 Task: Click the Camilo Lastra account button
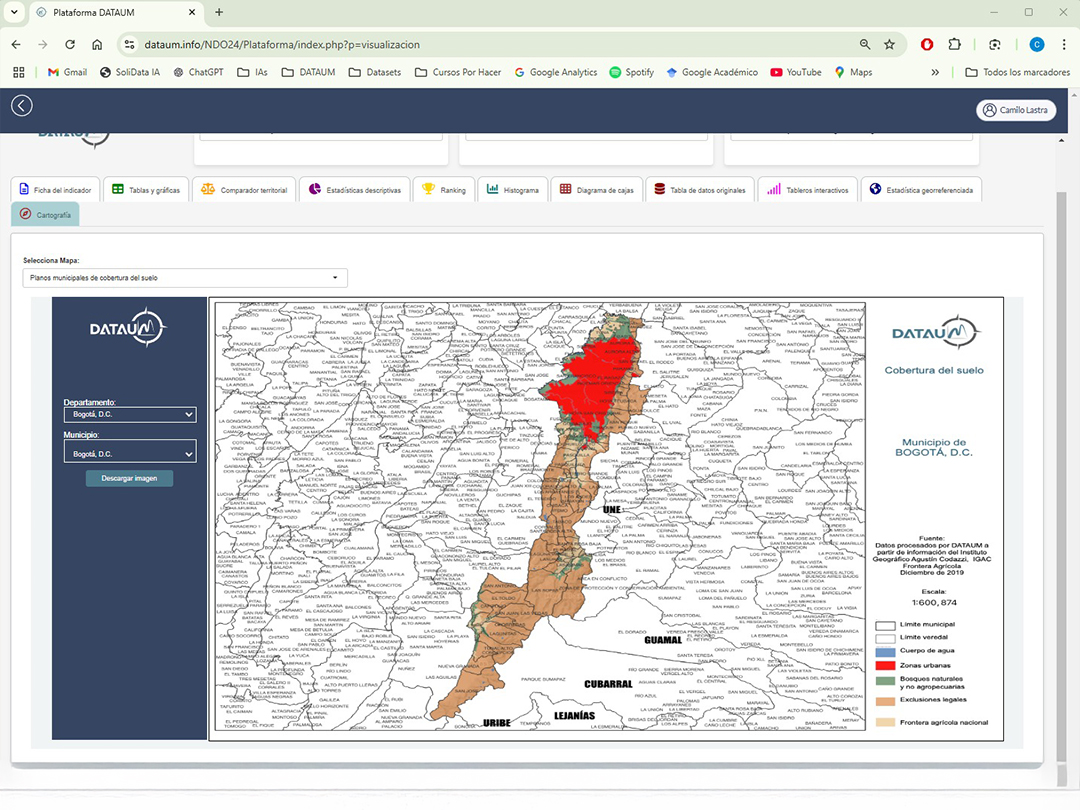(1016, 110)
